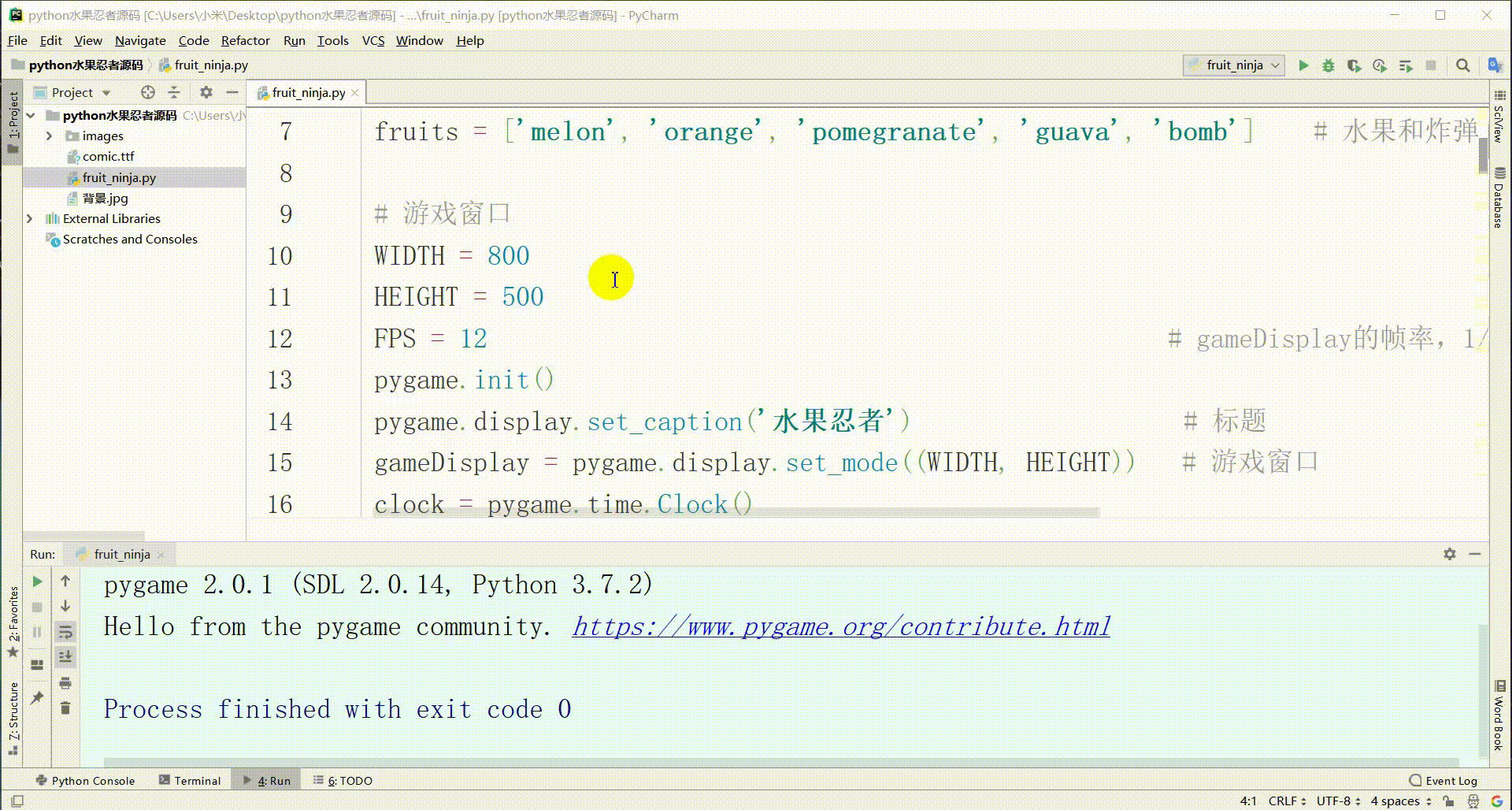Toggle scroll-to-end in console output

click(x=66, y=656)
